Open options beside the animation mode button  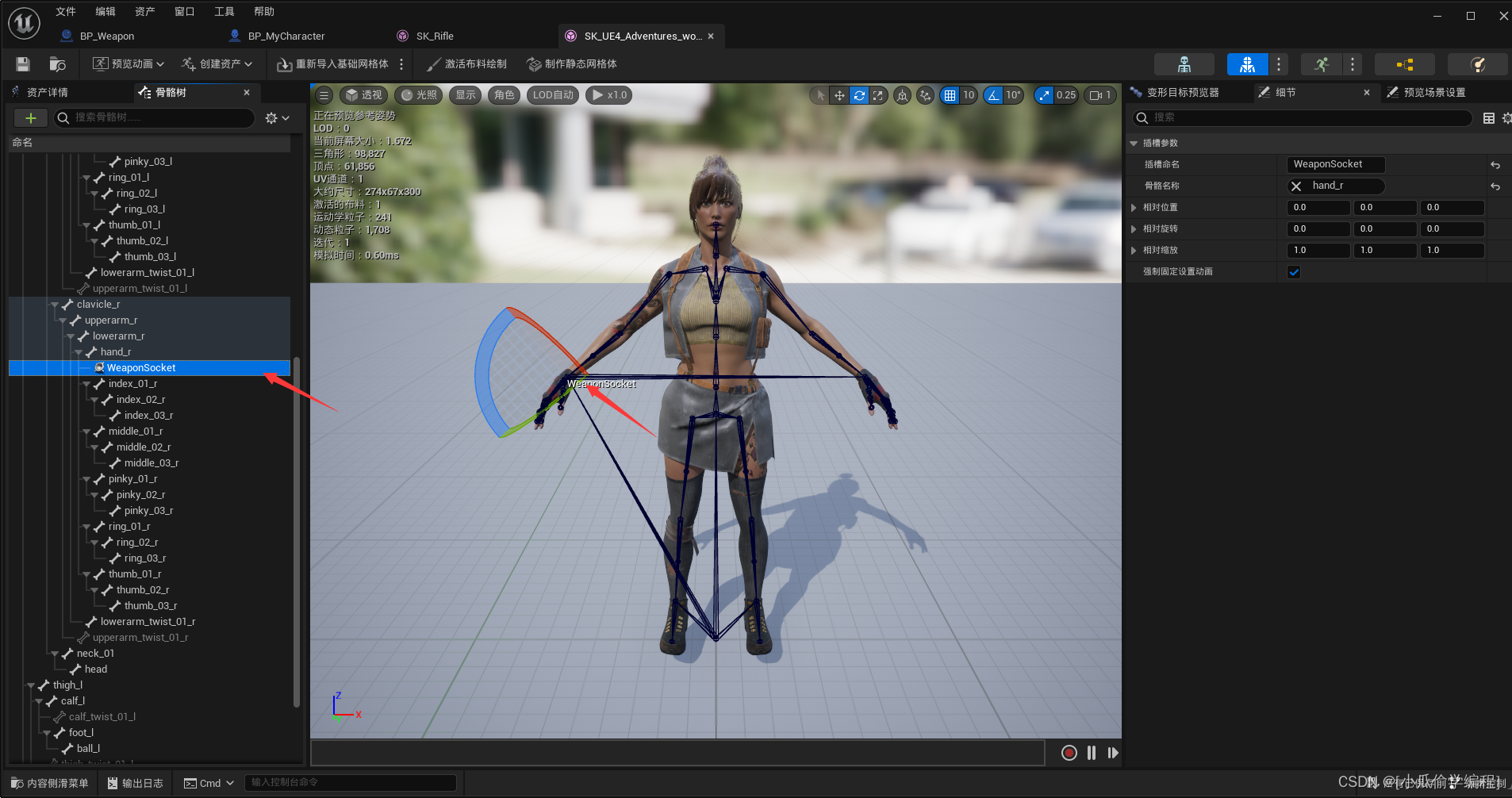point(1353,64)
